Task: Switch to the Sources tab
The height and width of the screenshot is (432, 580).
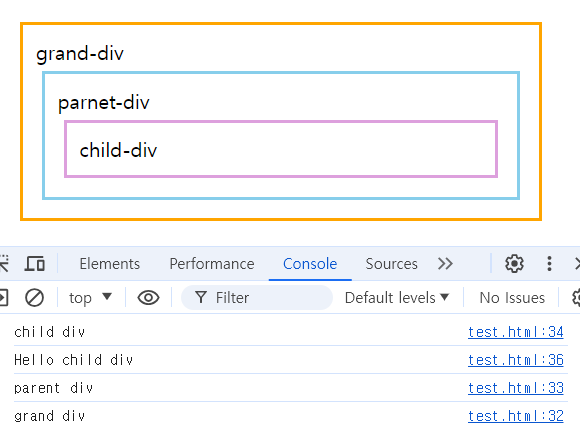Action: pos(391,264)
